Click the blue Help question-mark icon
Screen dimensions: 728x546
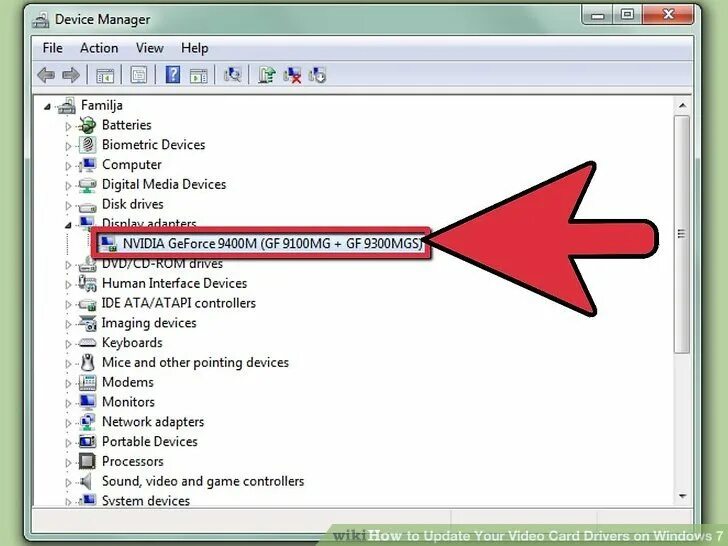pyautogui.click(x=173, y=75)
